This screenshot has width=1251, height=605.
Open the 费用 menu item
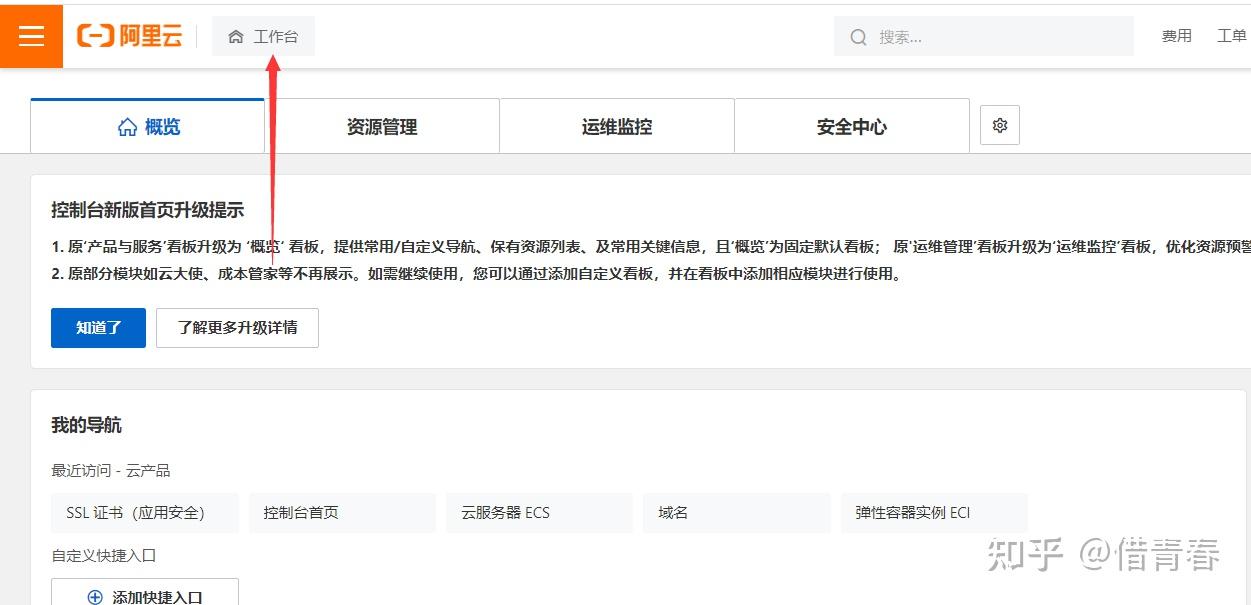click(x=1177, y=35)
